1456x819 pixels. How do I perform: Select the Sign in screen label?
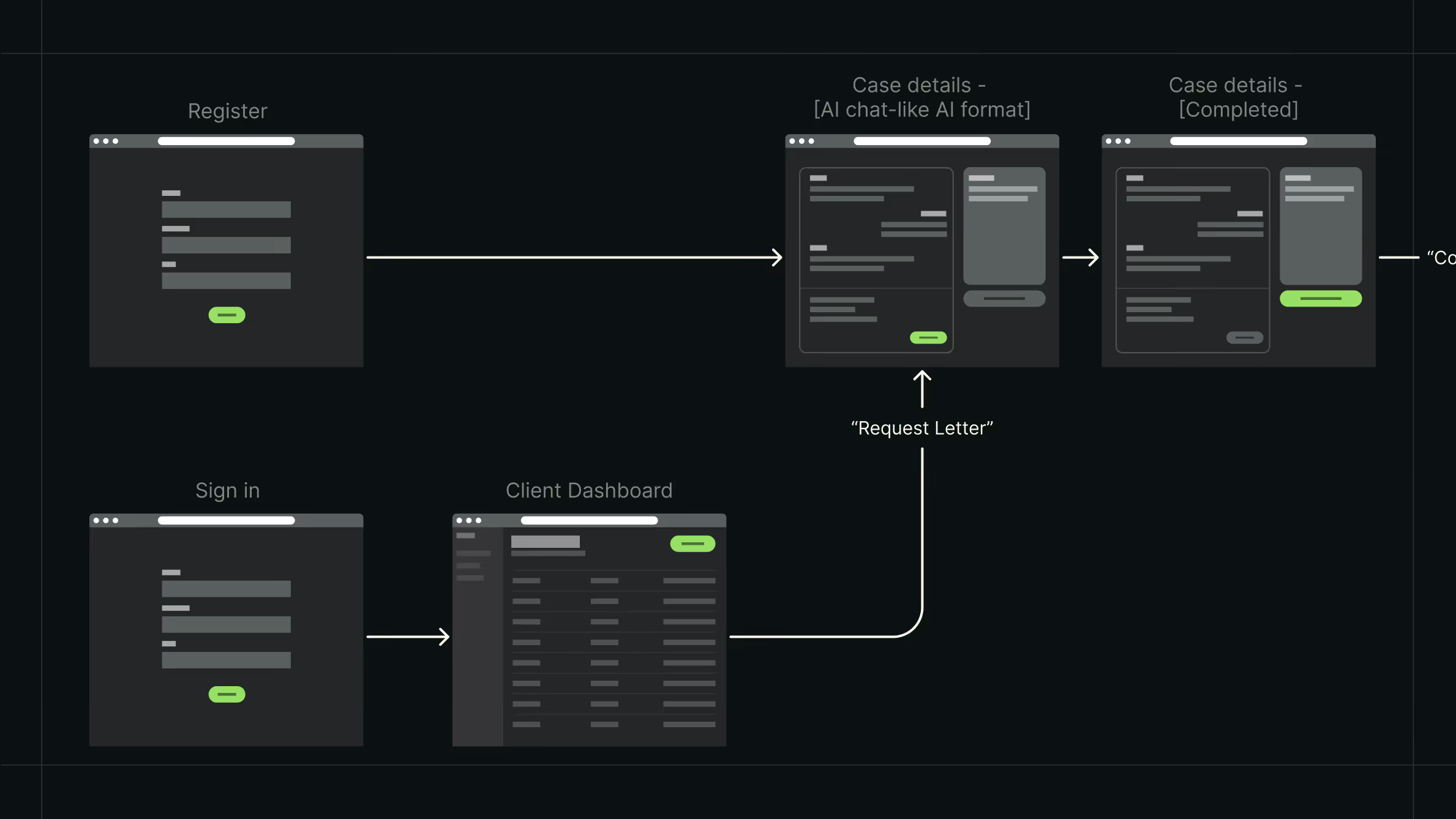pyautogui.click(x=227, y=490)
